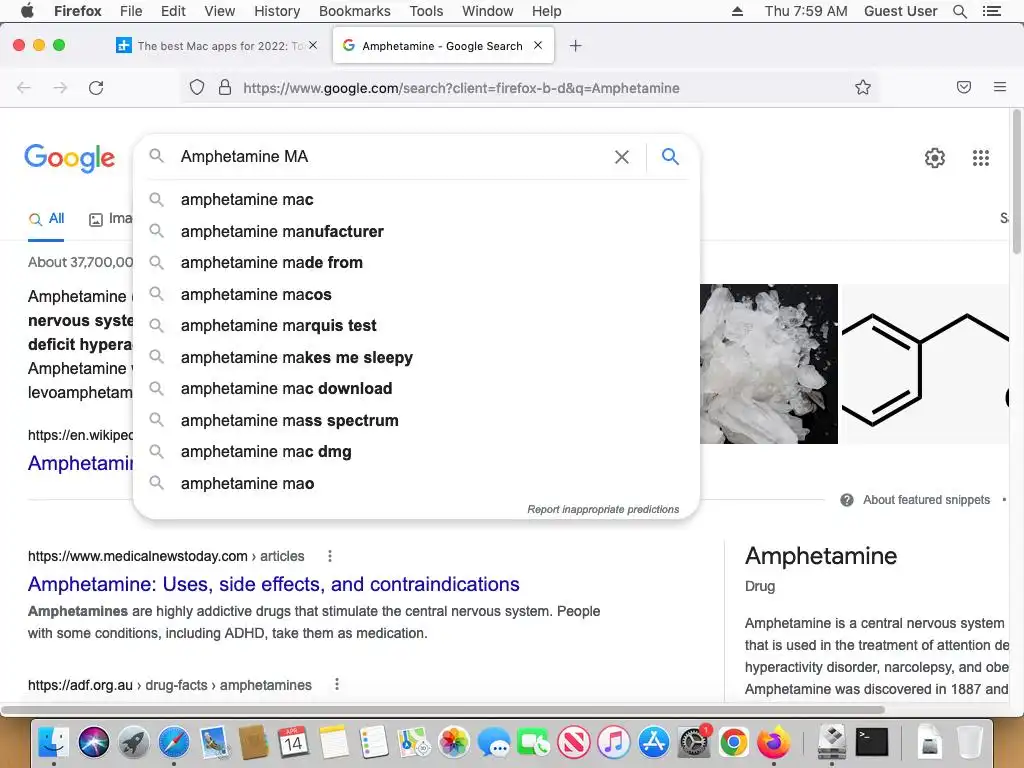
Task: Choose suggestion 'amphetamine made from'
Action: tap(416, 263)
